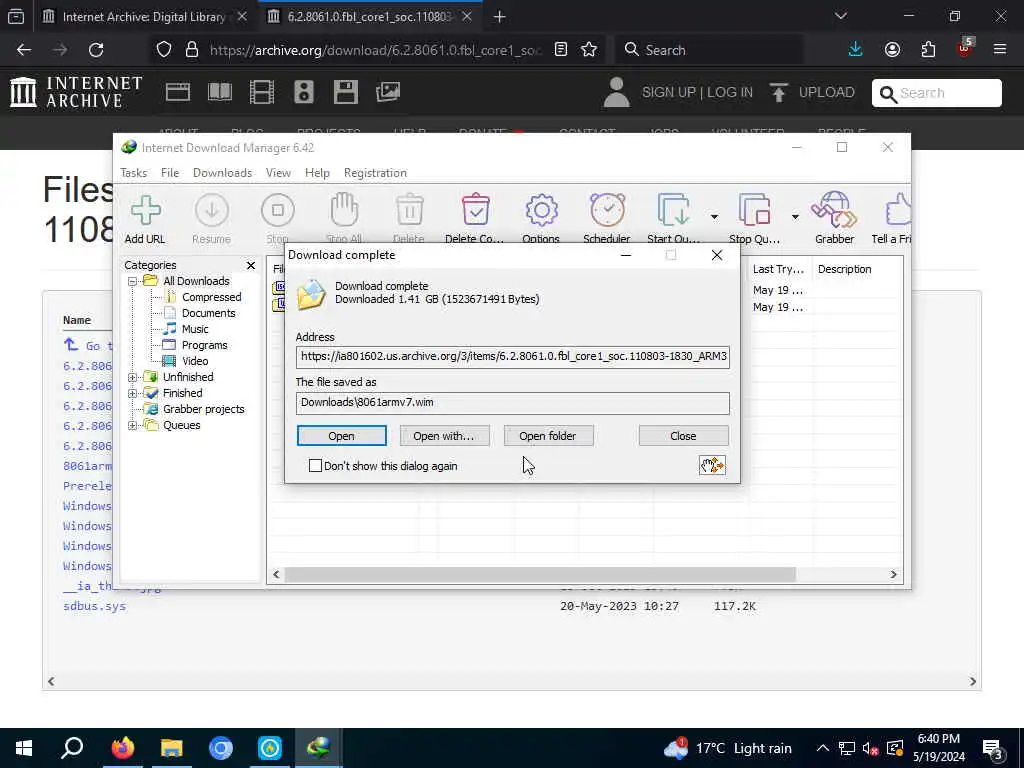Click the Upload arrow icon
The image size is (1024, 768).
pyautogui.click(x=778, y=92)
